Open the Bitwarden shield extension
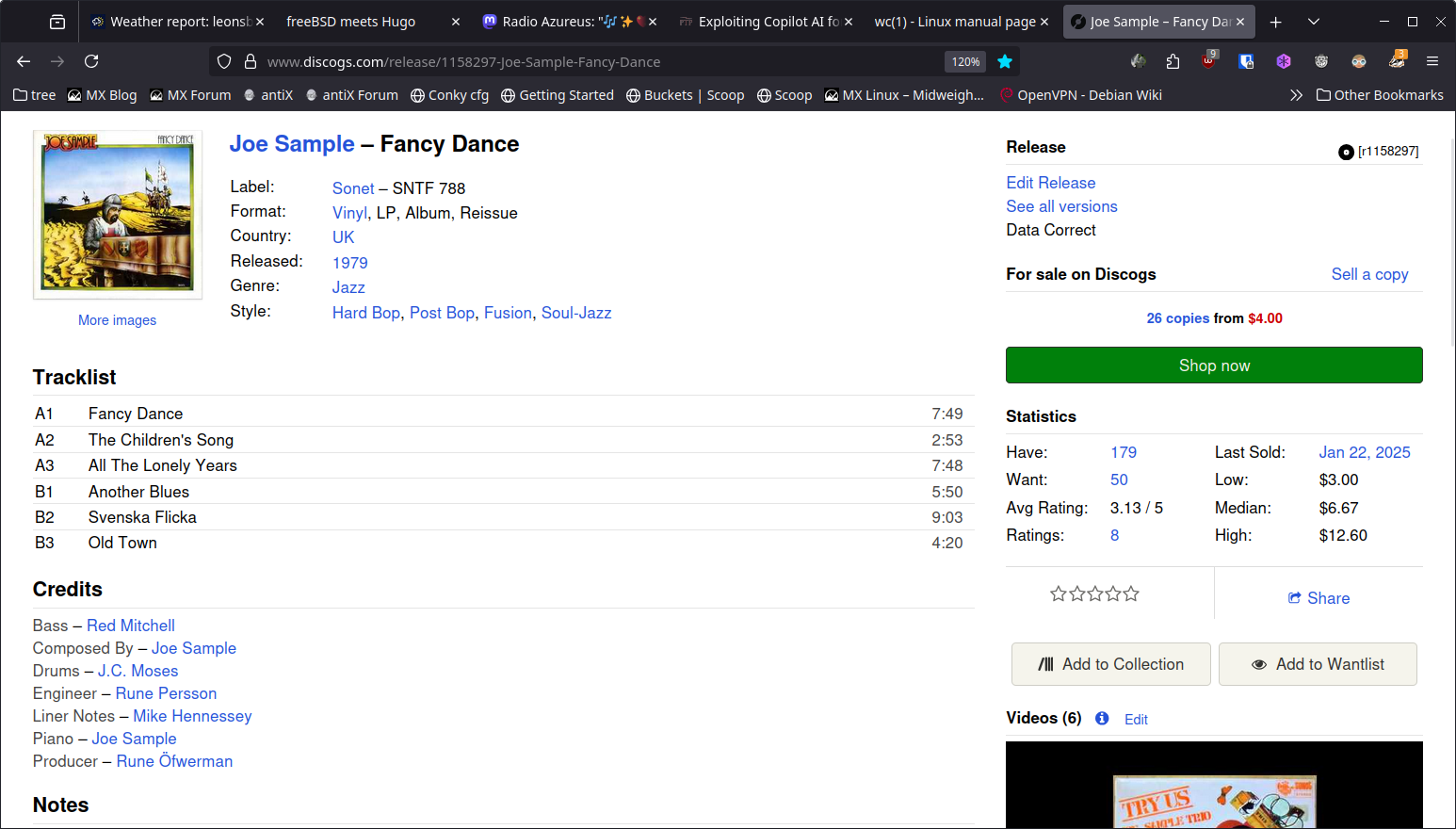 coord(1246,61)
